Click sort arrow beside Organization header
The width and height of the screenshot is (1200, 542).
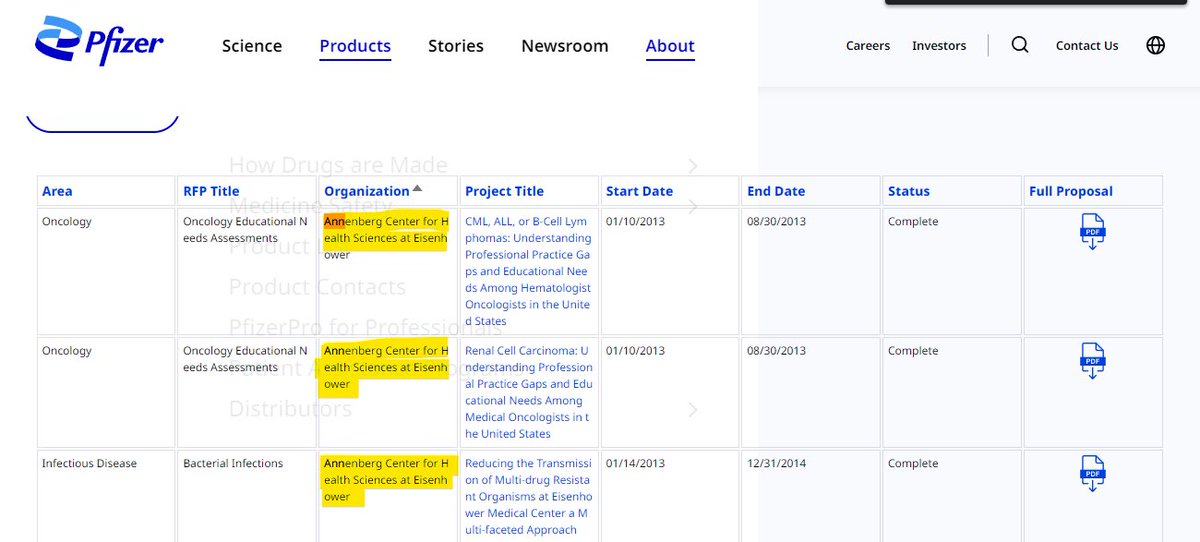(x=417, y=189)
